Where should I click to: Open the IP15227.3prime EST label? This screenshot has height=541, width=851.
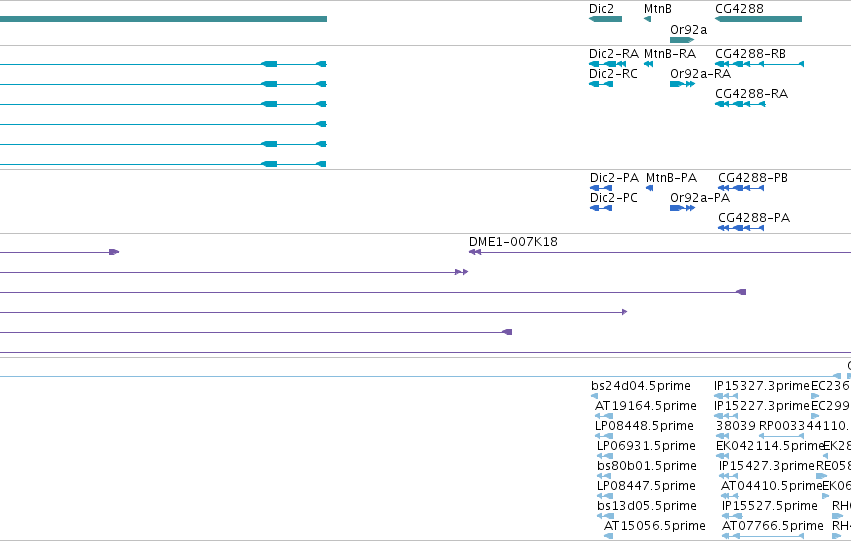pyautogui.click(x=762, y=406)
